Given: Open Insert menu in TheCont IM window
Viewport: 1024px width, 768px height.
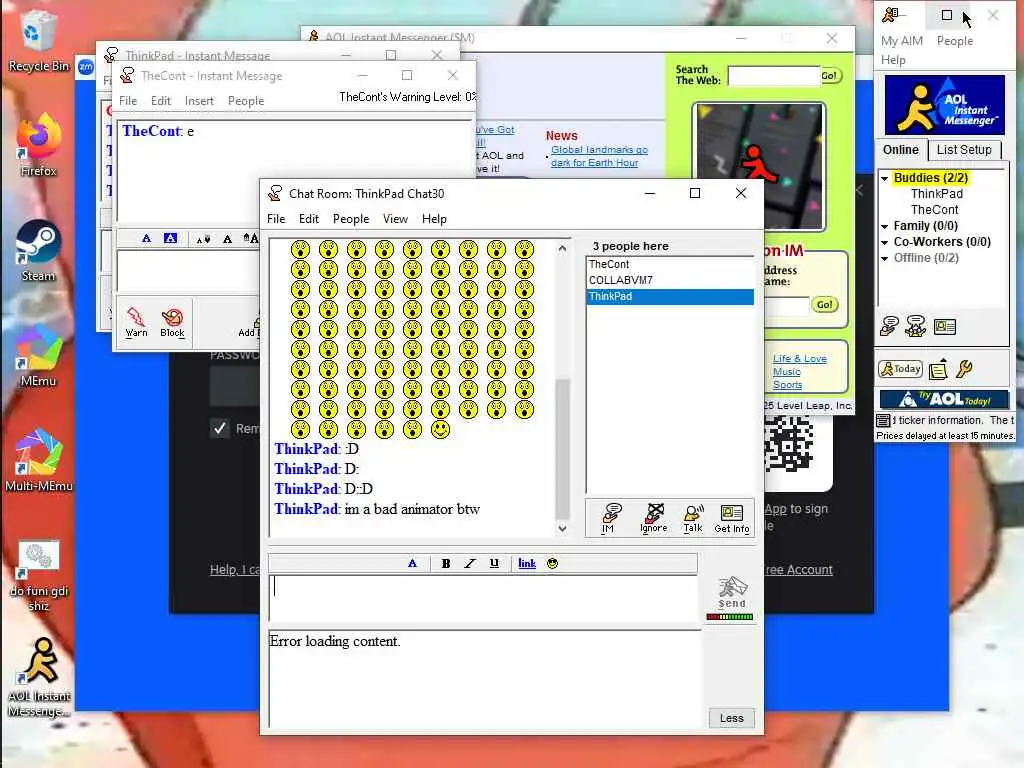Looking at the screenshot, I should 199,101.
